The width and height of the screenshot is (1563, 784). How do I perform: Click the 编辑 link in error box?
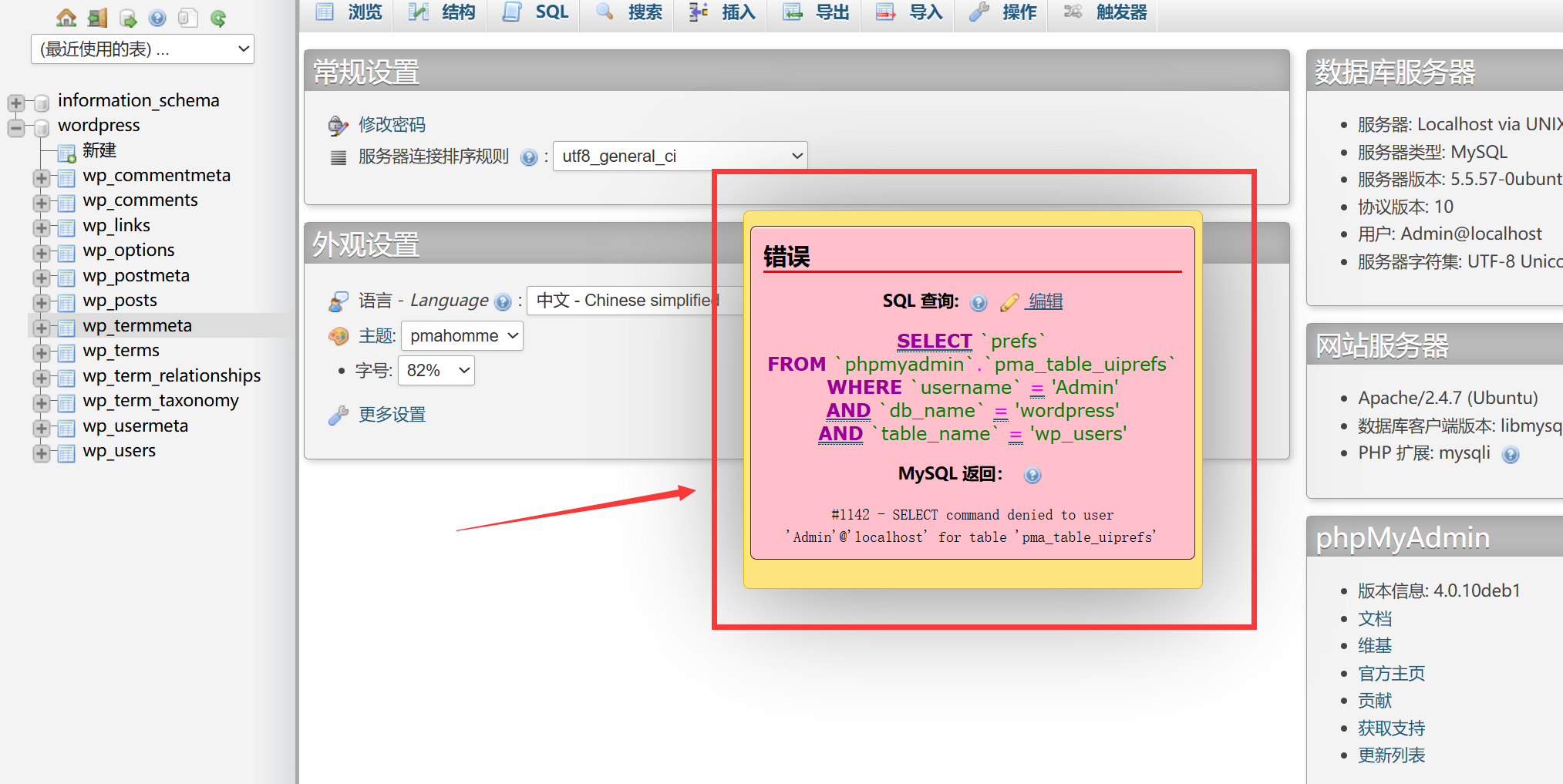pos(1045,301)
